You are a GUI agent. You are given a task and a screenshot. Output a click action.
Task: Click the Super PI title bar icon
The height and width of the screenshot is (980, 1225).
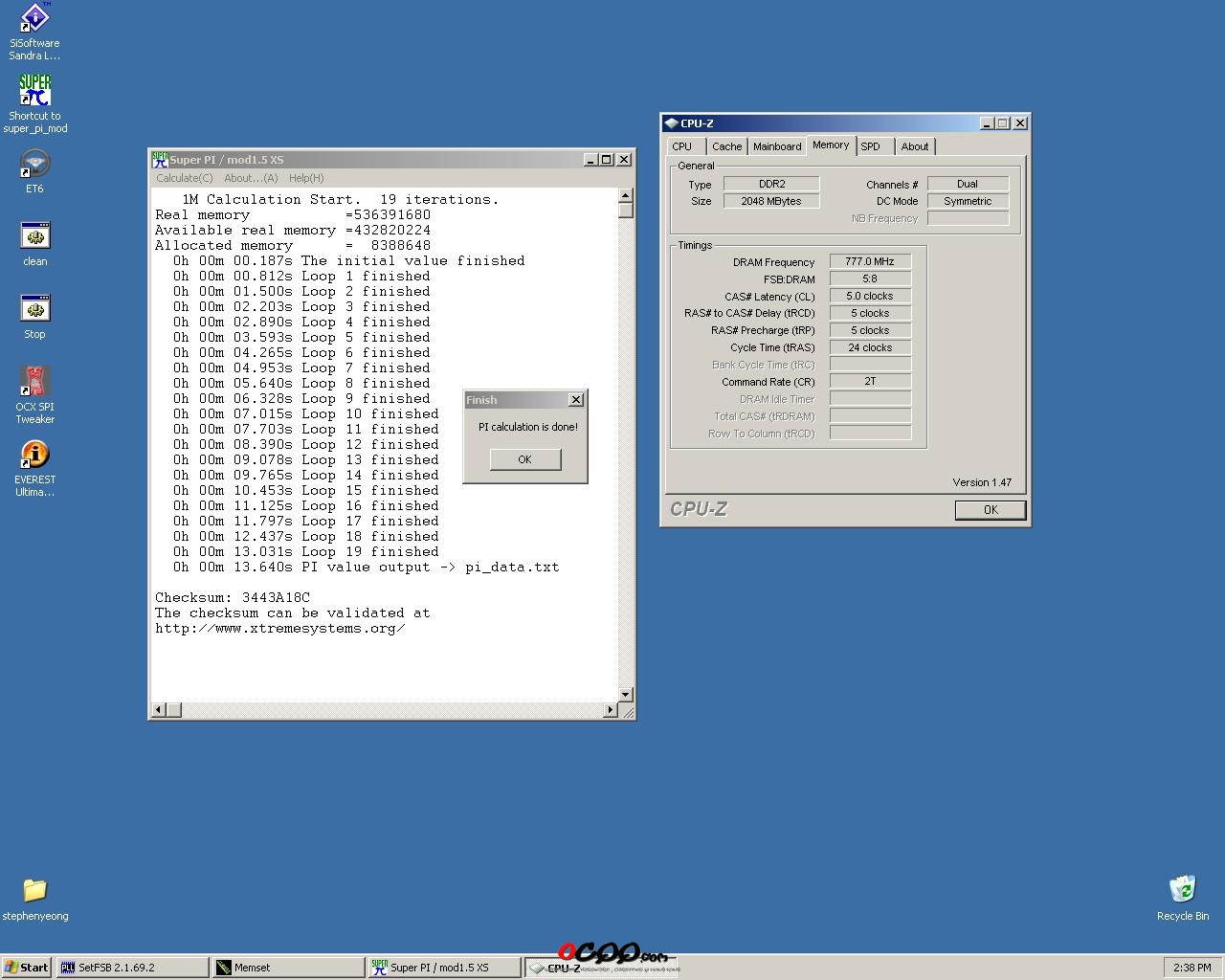coord(160,160)
